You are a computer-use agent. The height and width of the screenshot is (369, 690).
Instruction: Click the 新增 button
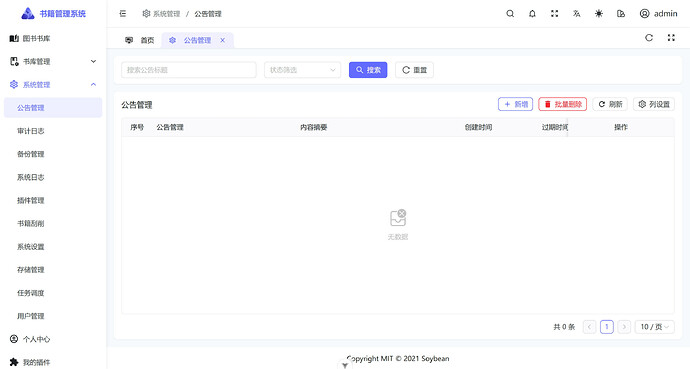515,104
